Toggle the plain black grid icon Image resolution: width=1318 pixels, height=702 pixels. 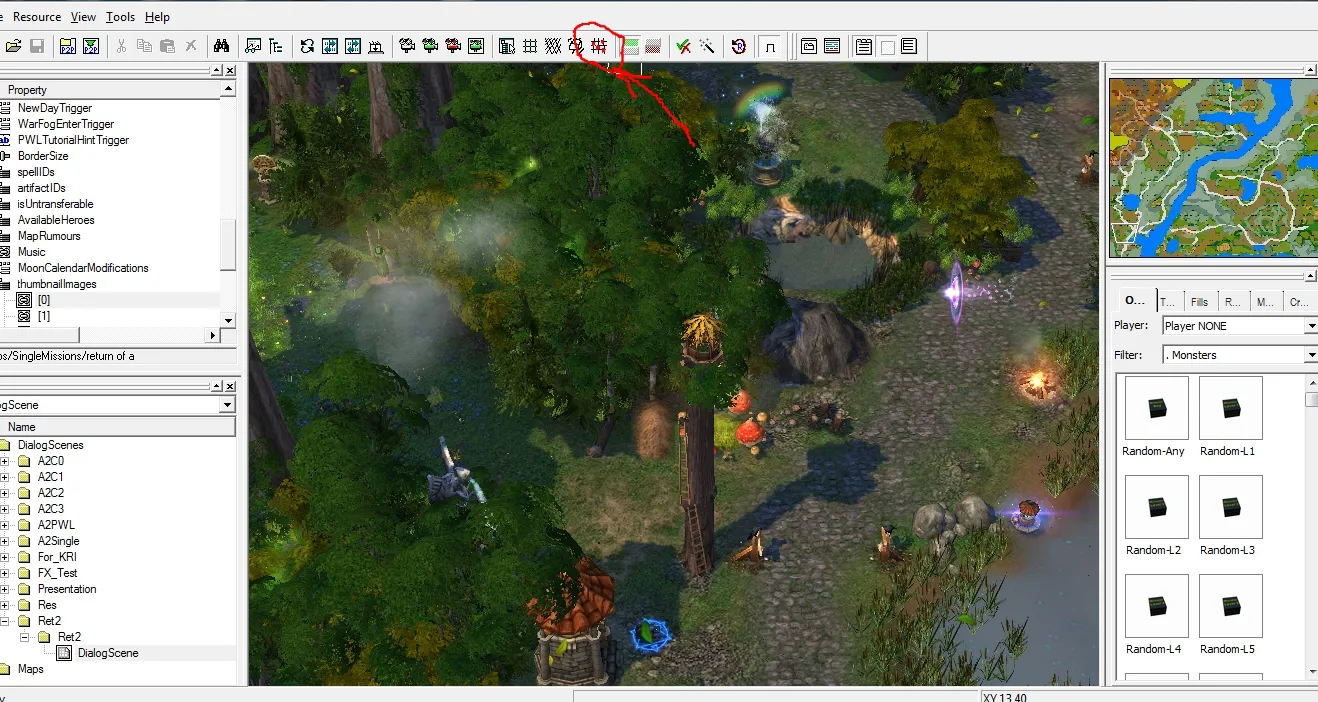530,46
